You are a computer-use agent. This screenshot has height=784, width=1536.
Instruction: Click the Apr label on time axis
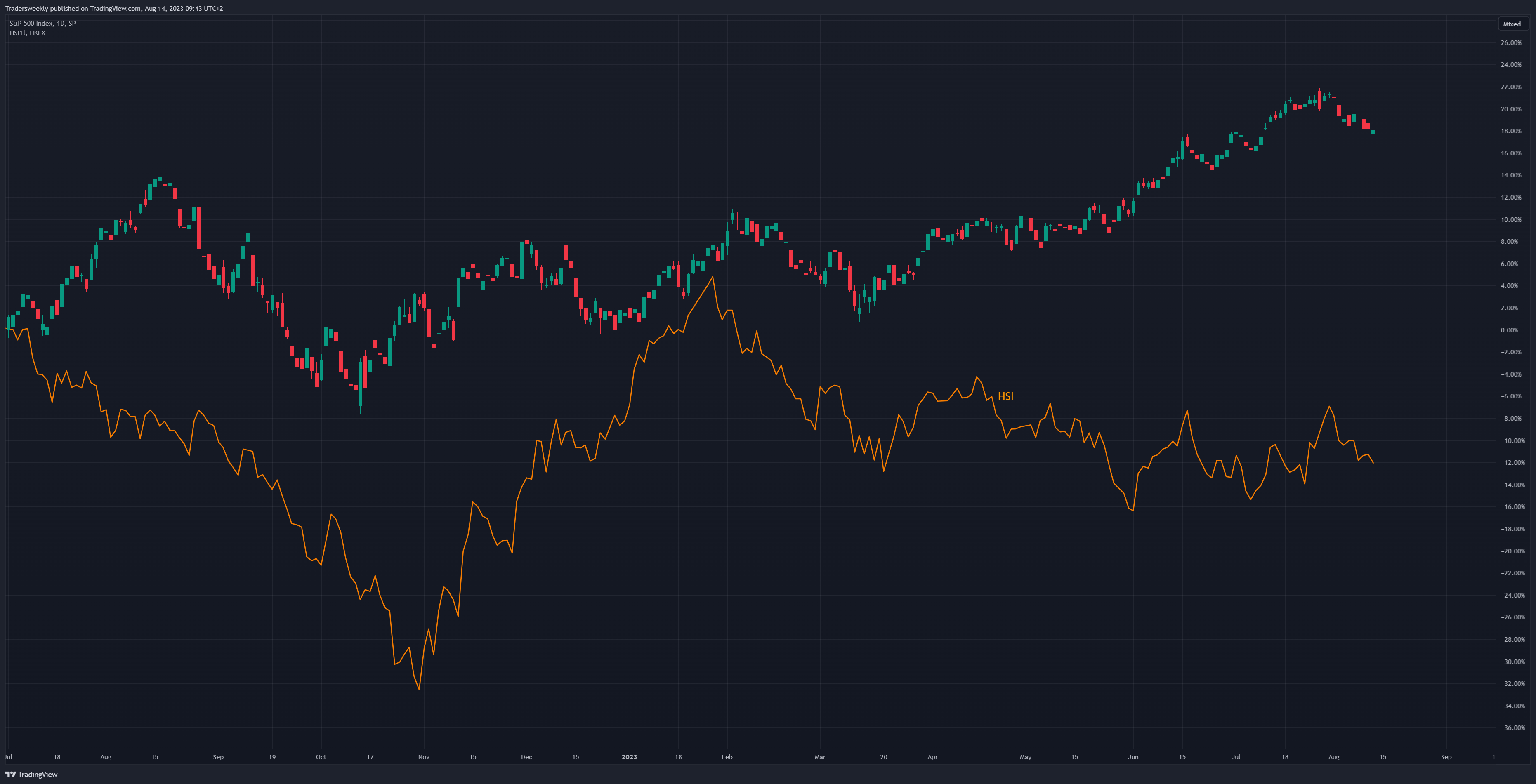(932, 757)
